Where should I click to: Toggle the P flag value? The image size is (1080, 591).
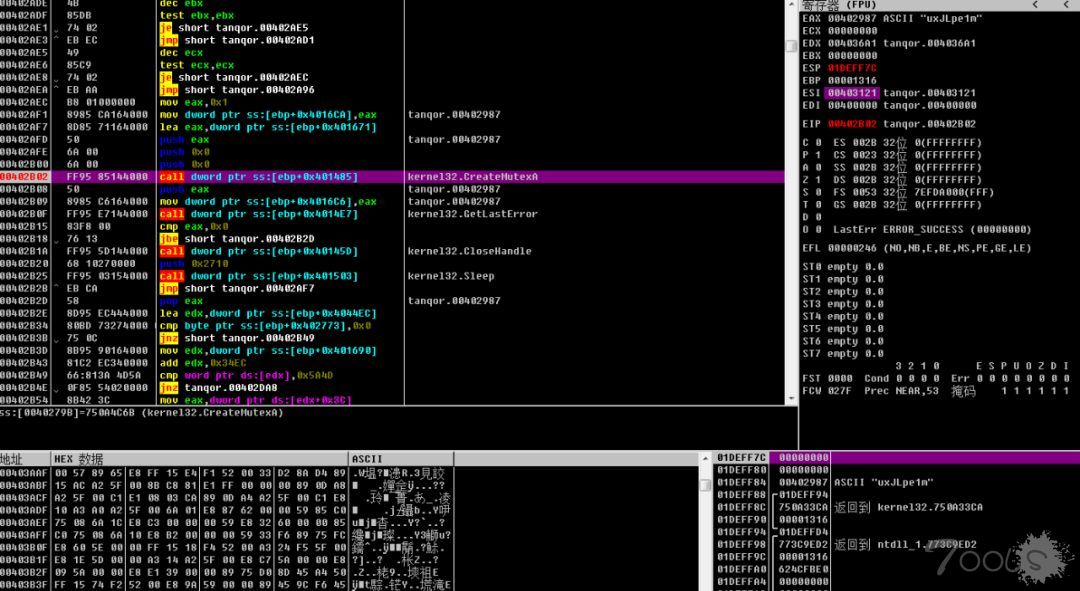tap(818, 155)
